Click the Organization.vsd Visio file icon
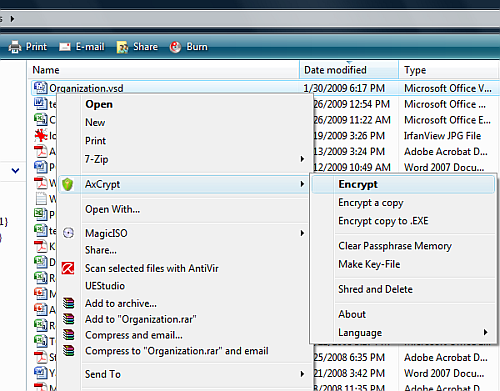The height and width of the screenshot is (391, 500). point(40,88)
